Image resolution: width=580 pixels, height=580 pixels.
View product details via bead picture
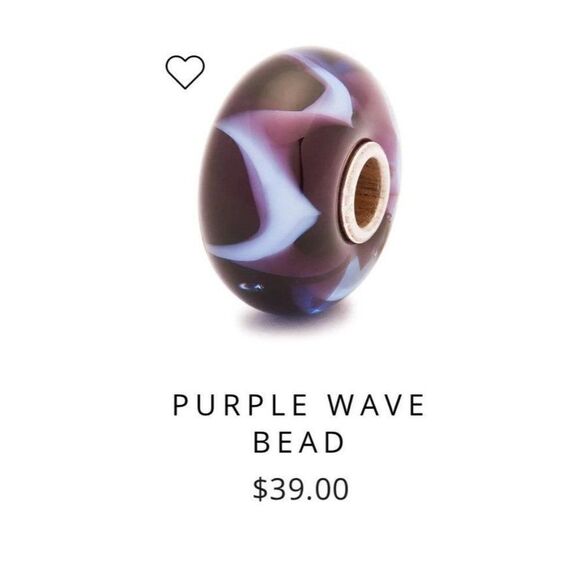(300, 184)
